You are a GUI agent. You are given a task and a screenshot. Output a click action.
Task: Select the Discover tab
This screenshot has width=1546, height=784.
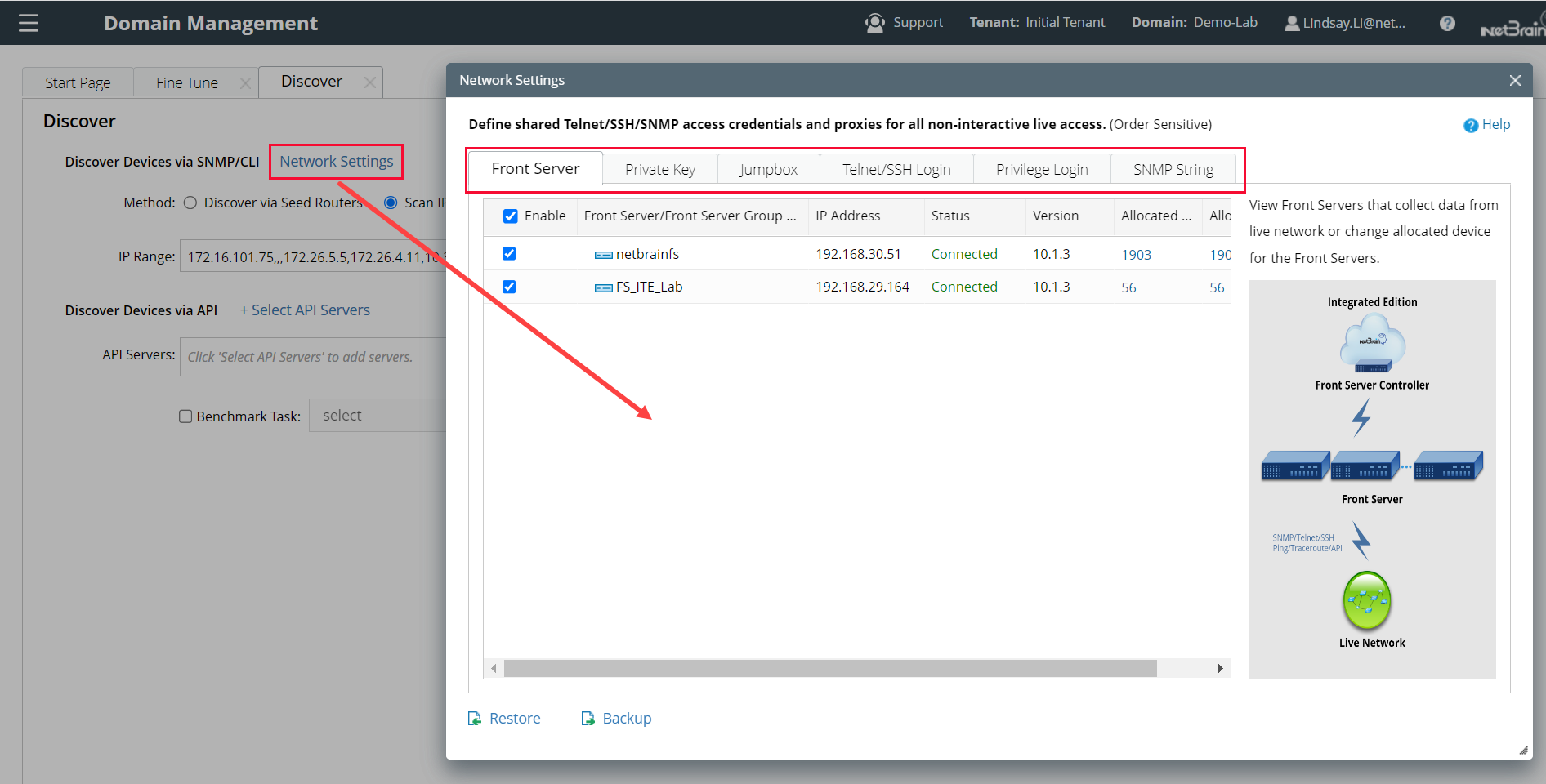pos(311,82)
